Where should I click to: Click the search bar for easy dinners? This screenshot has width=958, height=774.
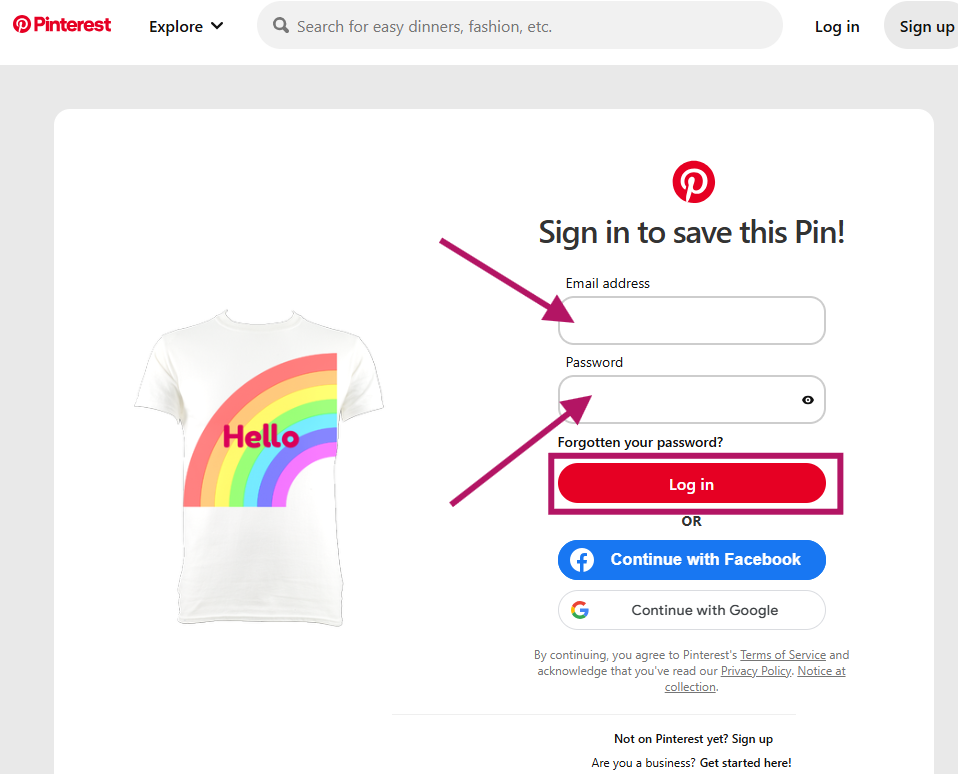pyautogui.click(x=530, y=26)
